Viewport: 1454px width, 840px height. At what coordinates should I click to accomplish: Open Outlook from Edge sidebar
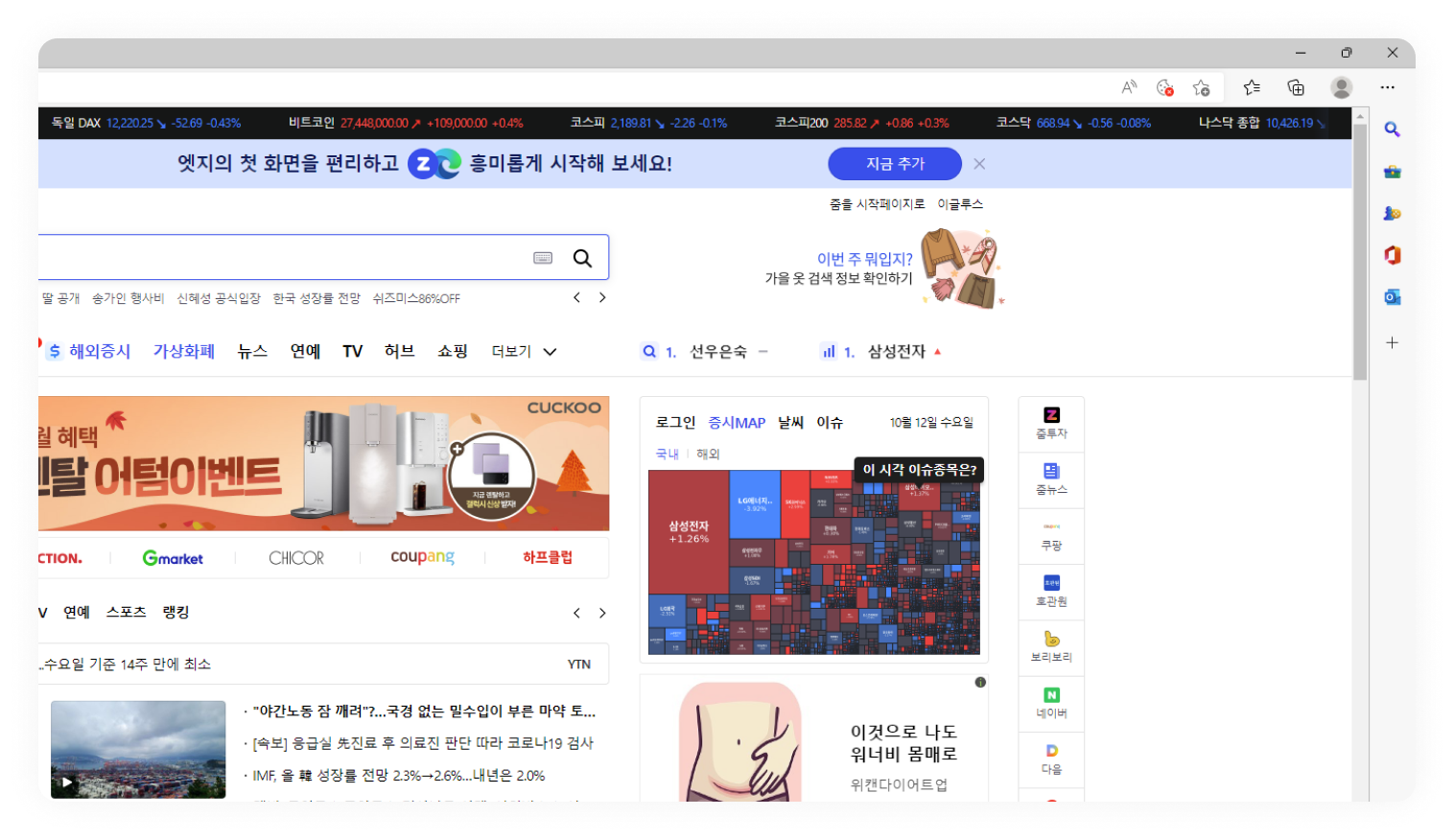[x=1392, y=298]
